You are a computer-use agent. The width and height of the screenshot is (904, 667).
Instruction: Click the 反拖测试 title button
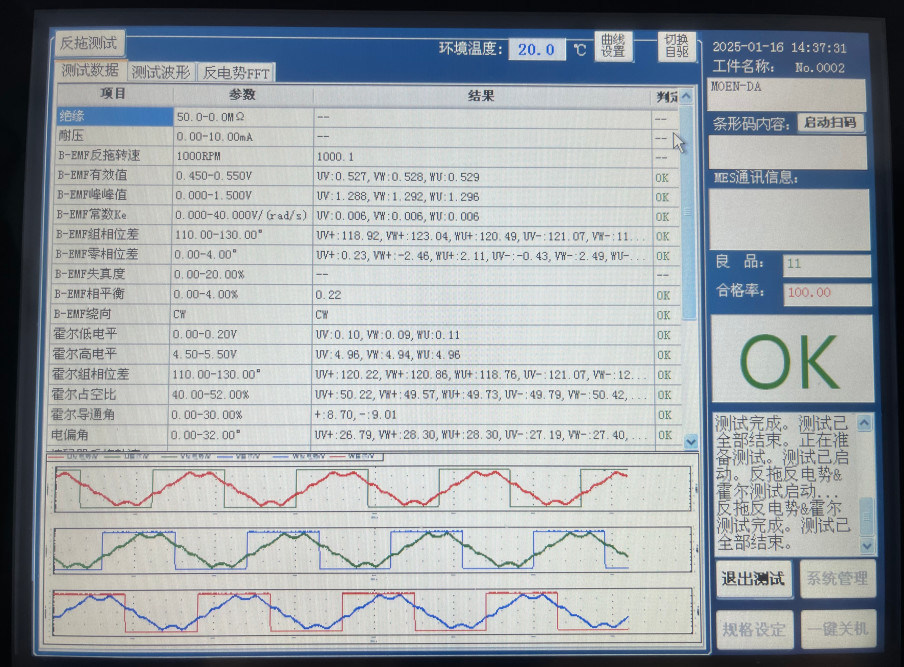point(89,43)
